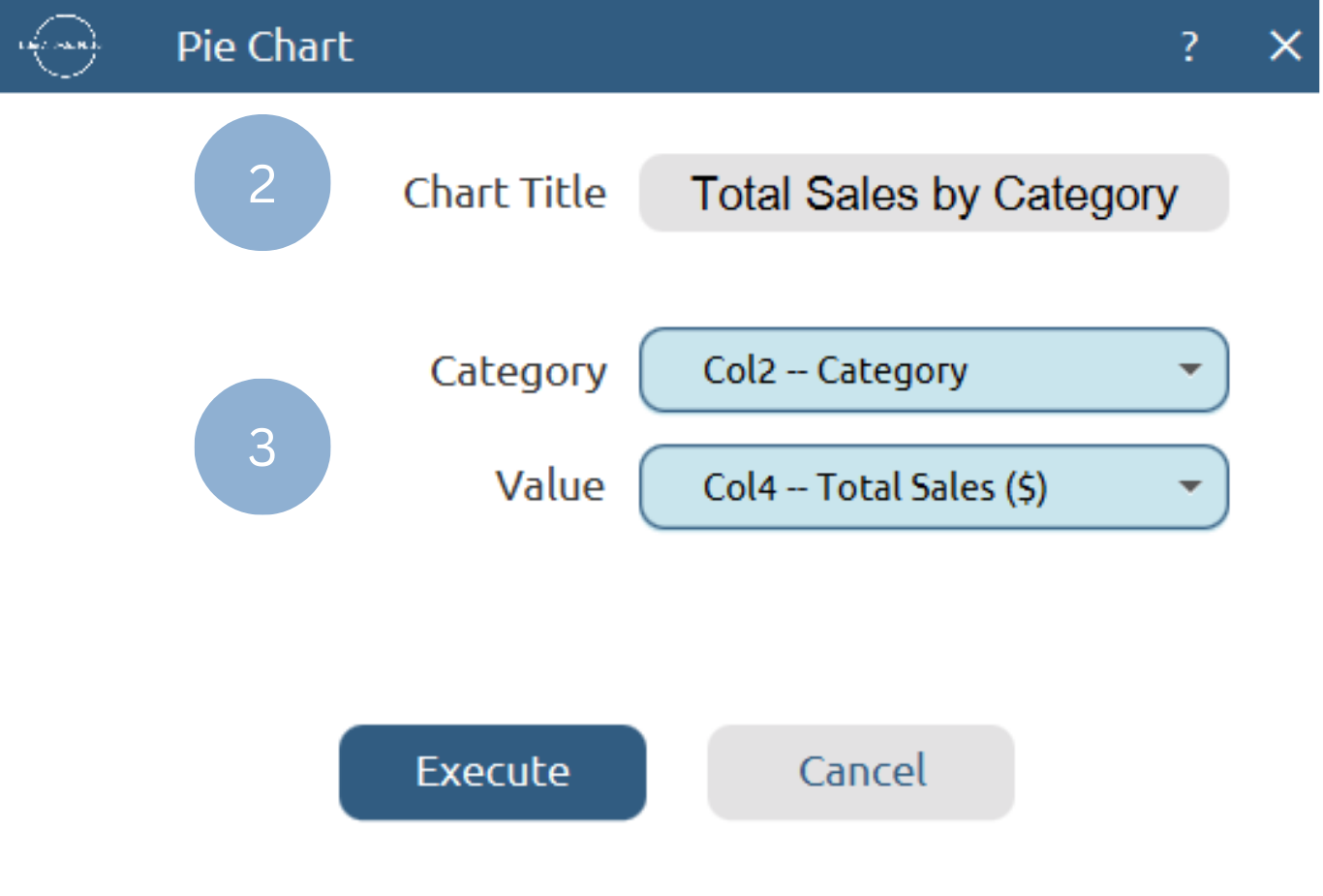Image resolution: width=1323 pixels, height=896 pixels.
Task: Click the Total Sales by Category title field
Action: (933, 194)
